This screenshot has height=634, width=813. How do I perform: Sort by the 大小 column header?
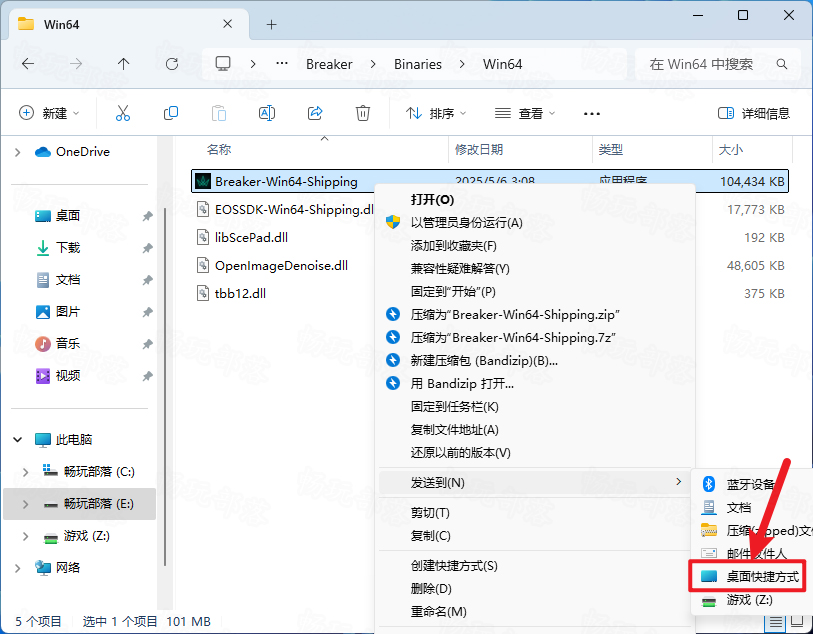[x=731, y=150]
